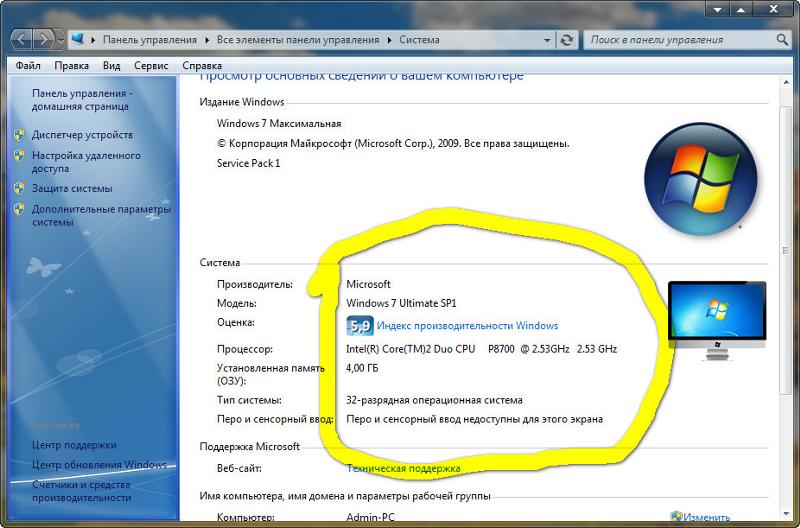Open 'Техническая поддержка' website link

tap(403, 468)
